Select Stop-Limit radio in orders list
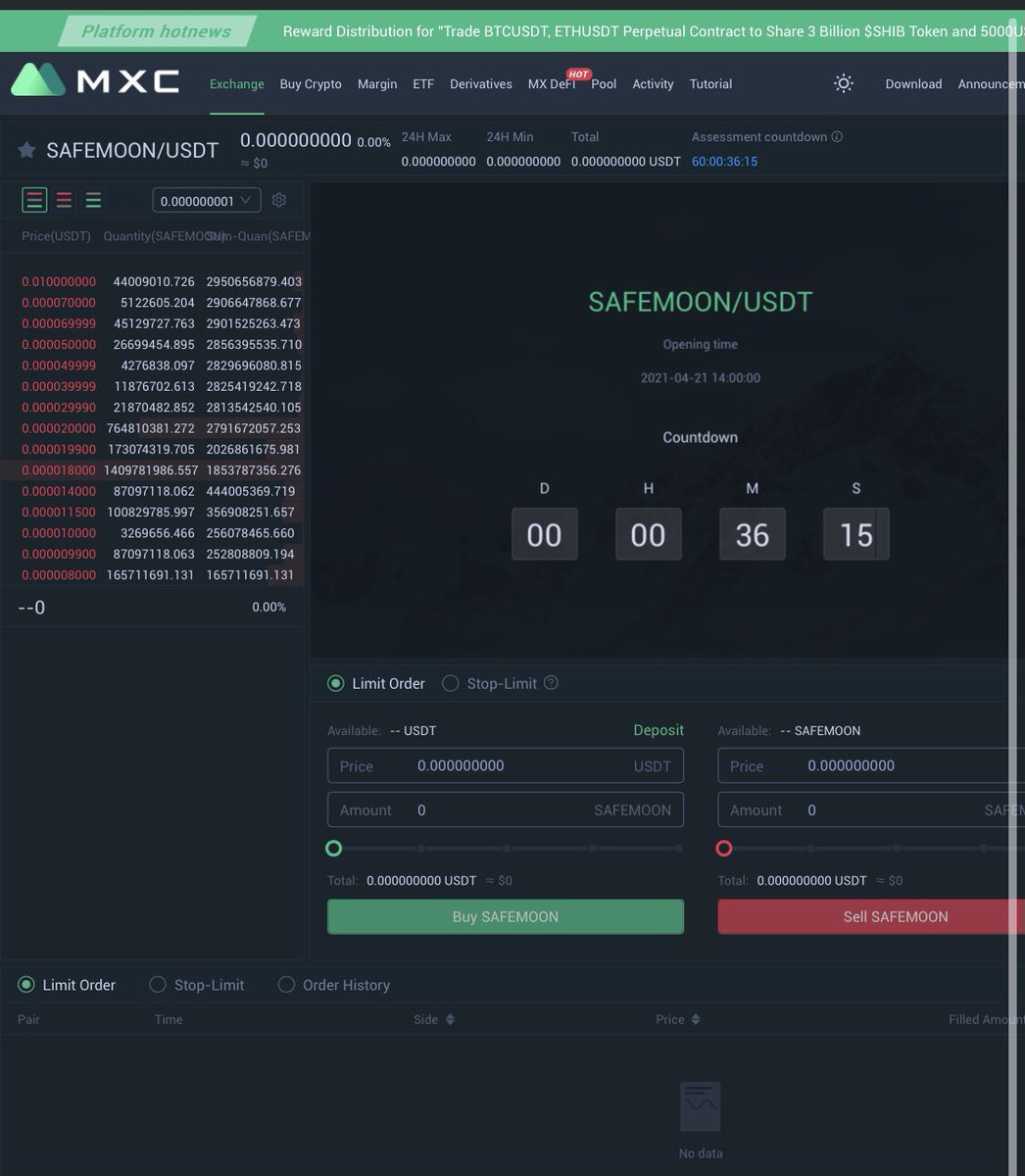The height and width of the screenshot is (1176, 1025). point(158,985)
